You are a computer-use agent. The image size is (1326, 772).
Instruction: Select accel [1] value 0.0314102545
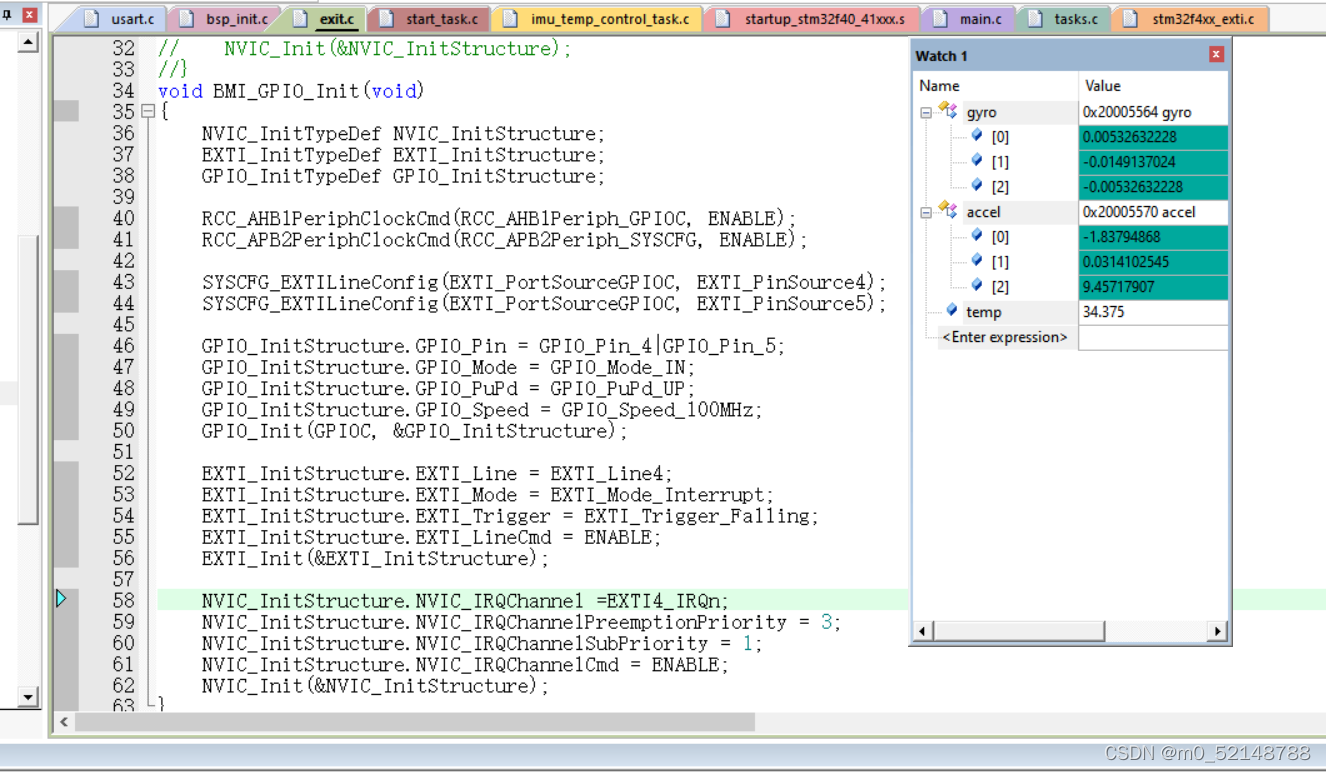click(x=1153, y=262)
